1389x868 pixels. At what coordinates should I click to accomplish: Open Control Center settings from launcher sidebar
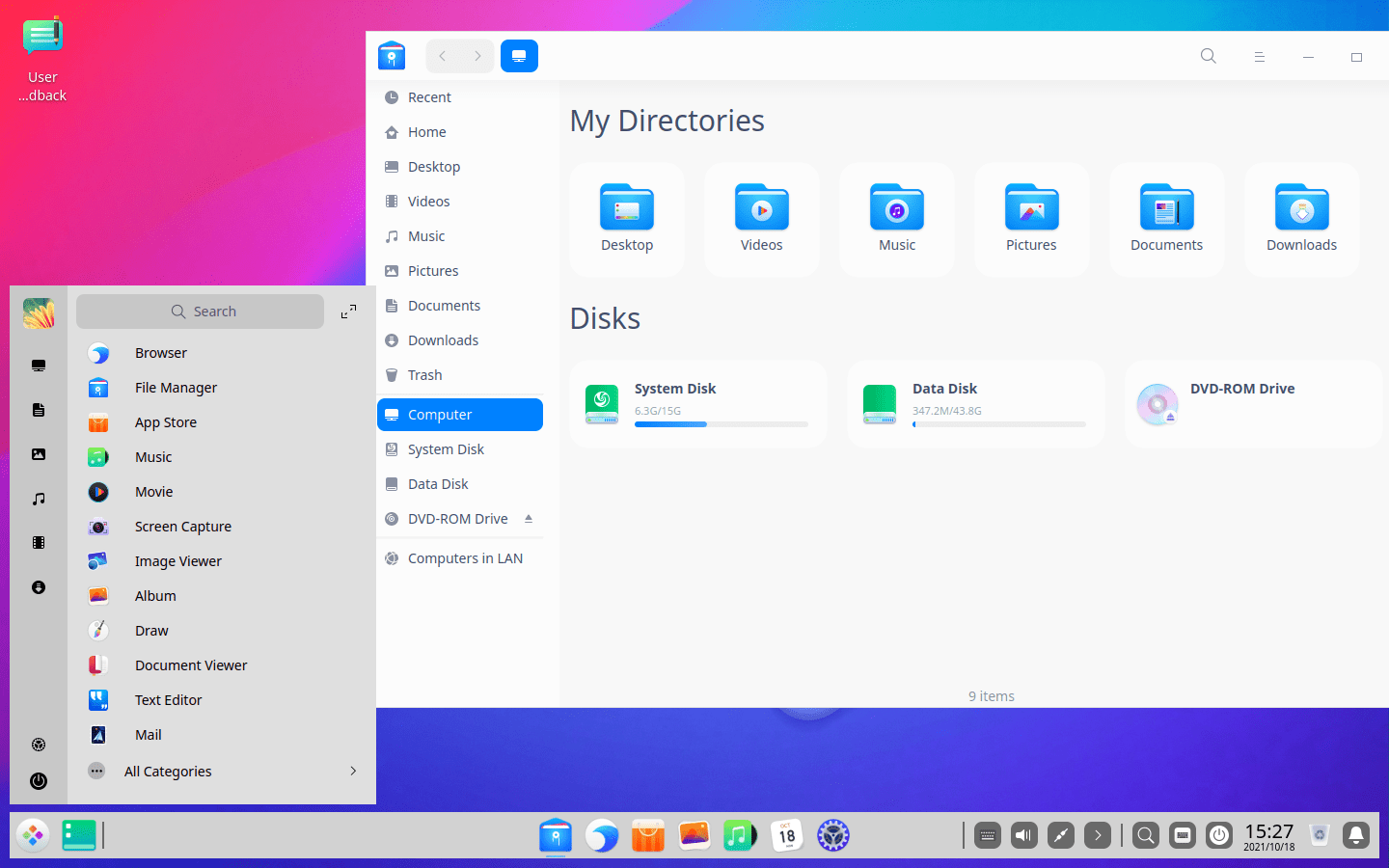click(38, 744)
